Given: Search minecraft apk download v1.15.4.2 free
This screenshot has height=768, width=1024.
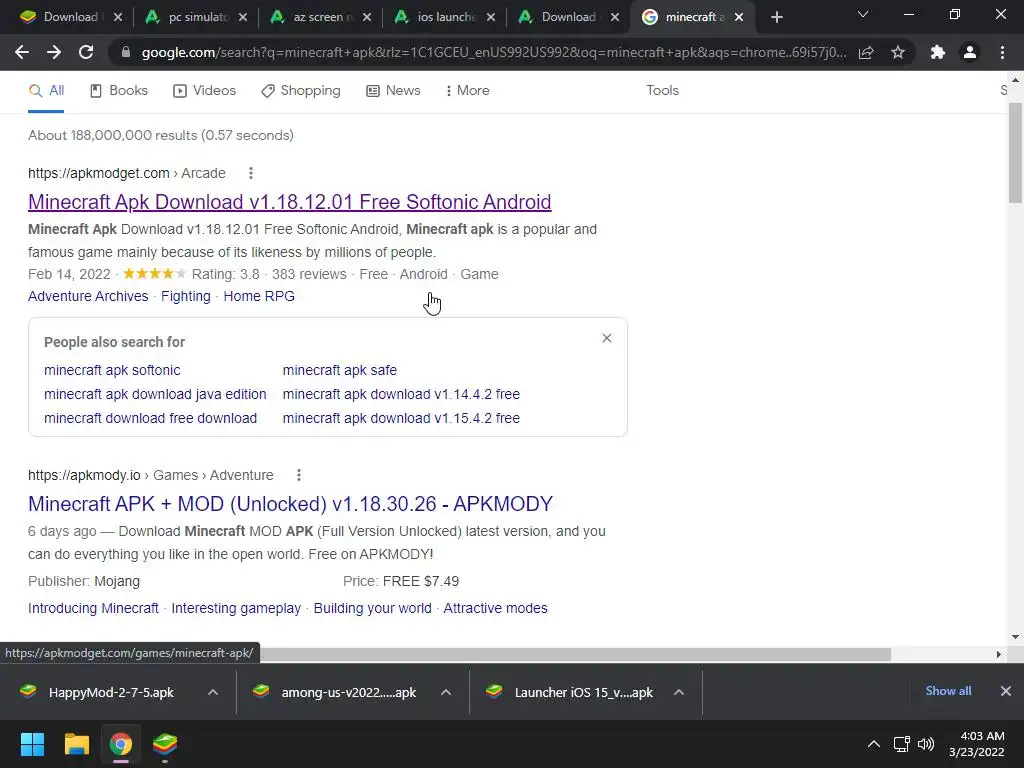Looking at the screenshot, I should pos(401,419).
